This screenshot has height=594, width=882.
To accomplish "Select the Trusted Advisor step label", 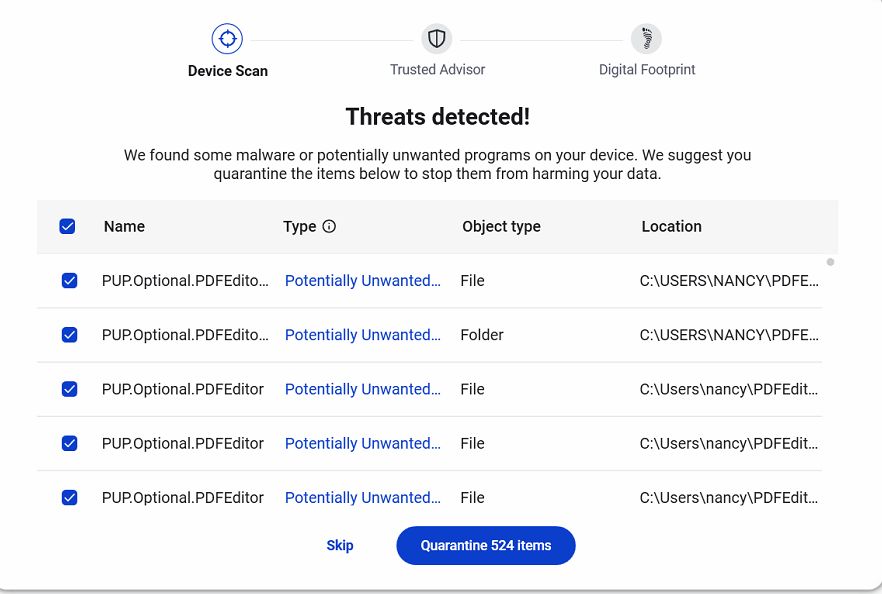I will coord(437,70).
